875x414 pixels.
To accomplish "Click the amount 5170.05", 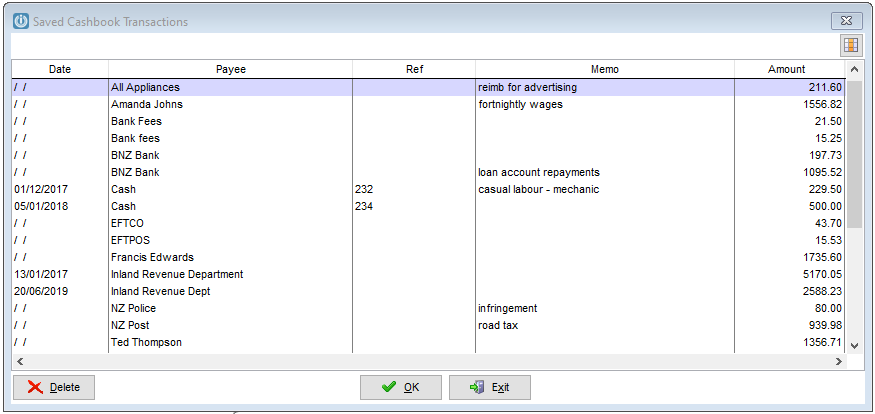I will [825, 274].
